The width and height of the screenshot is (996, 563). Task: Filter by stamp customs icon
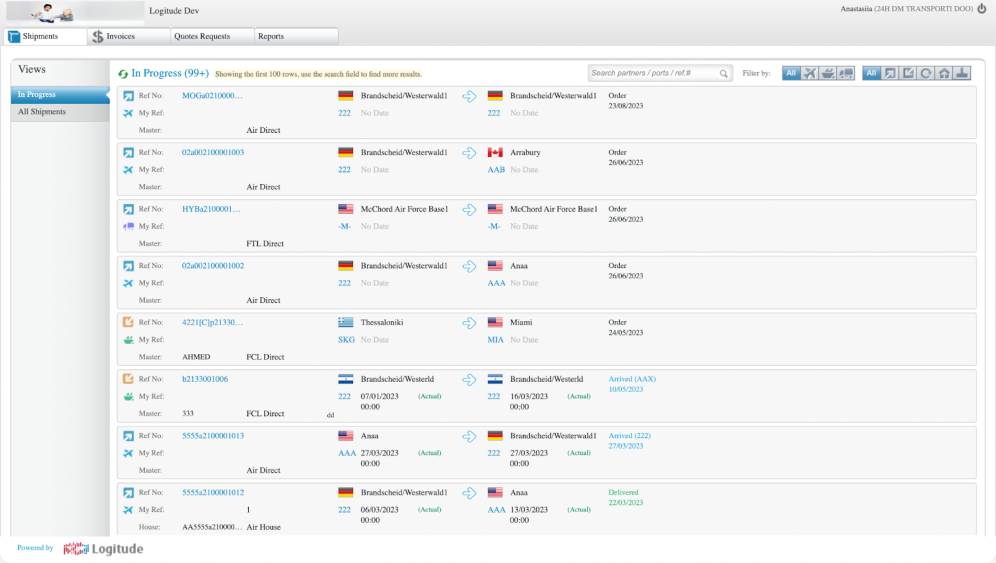click(962, 73)
